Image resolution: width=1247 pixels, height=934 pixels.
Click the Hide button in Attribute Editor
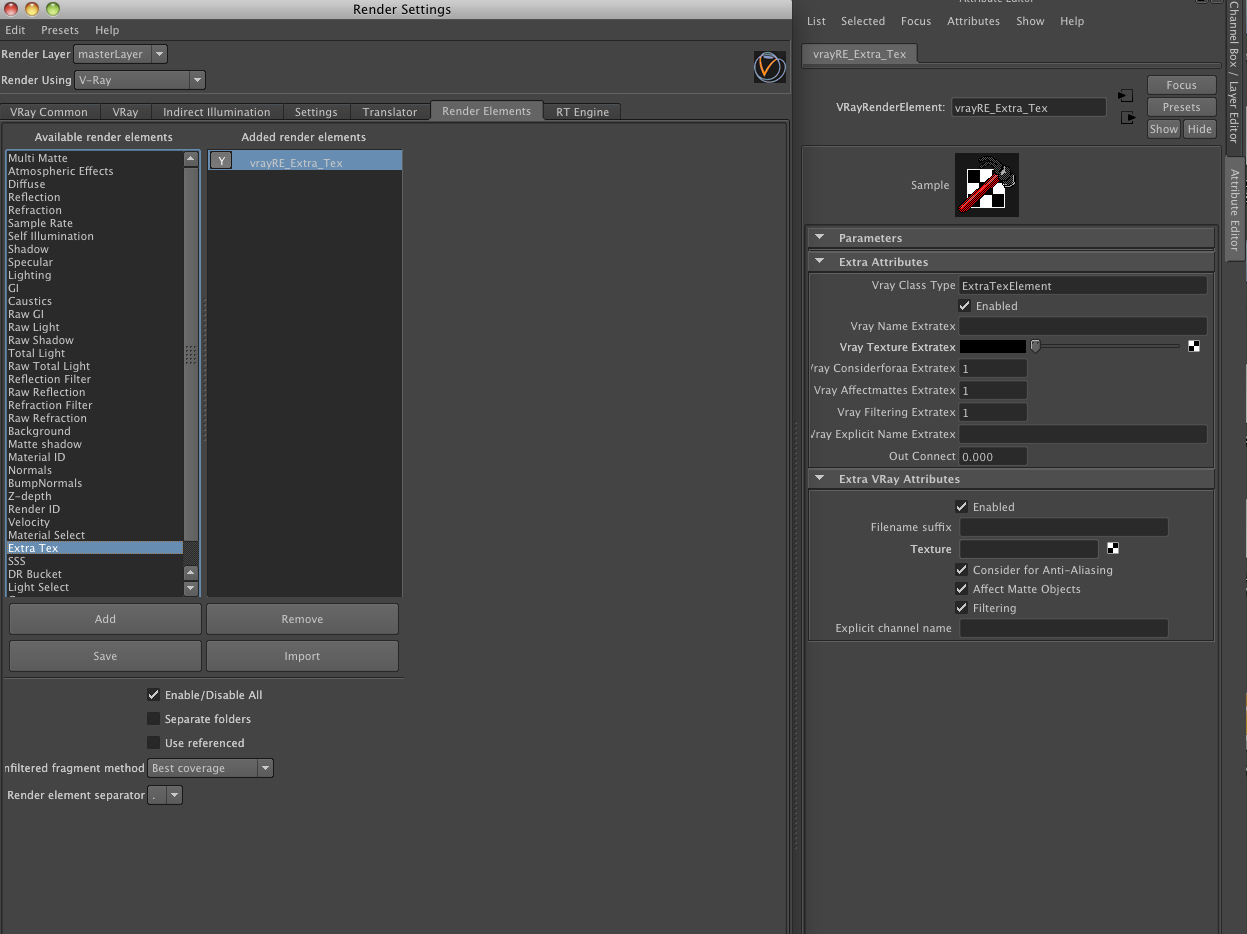(1199, 129)
